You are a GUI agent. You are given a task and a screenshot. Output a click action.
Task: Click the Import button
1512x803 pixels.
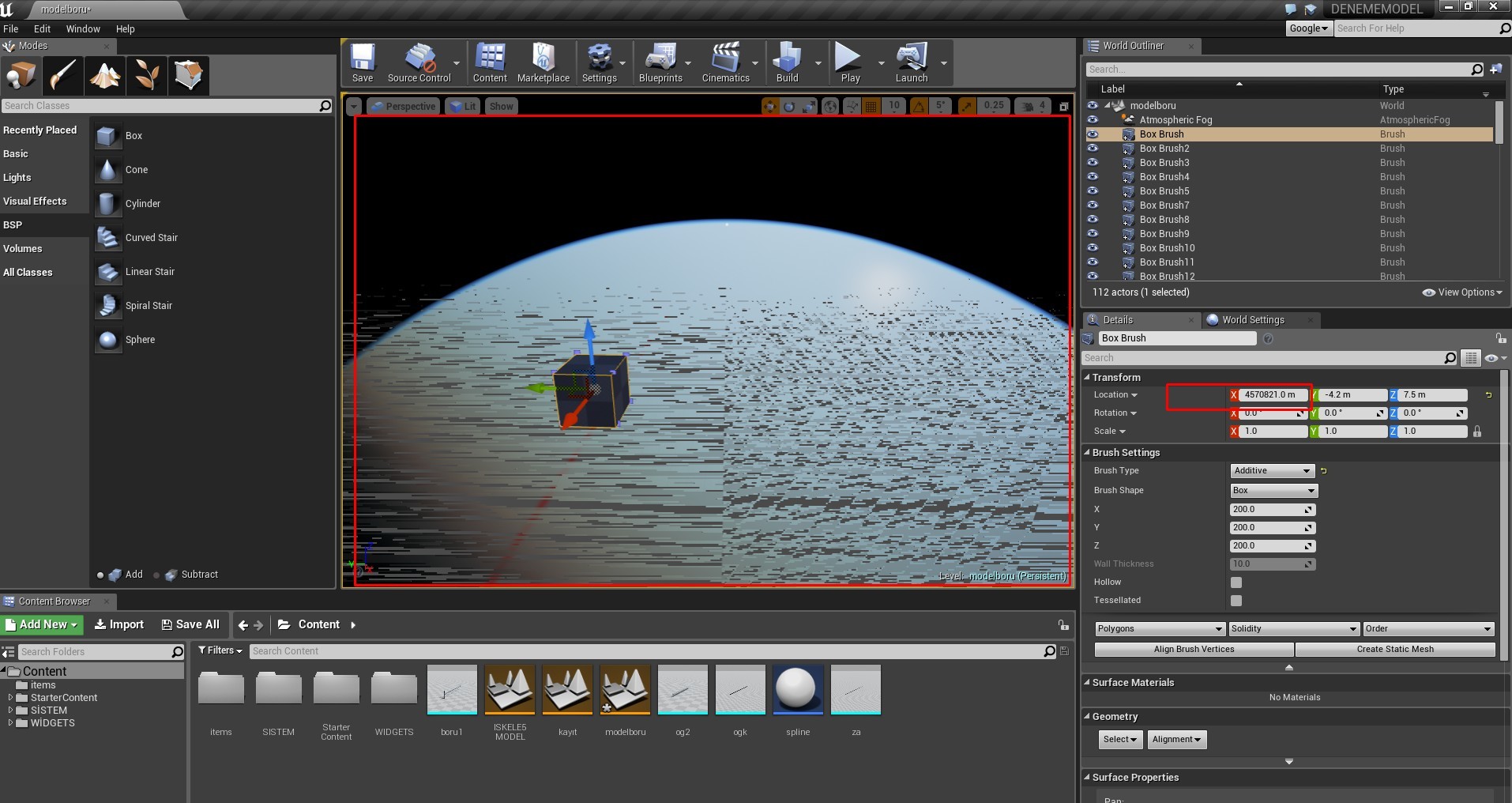tap(119, 625)
